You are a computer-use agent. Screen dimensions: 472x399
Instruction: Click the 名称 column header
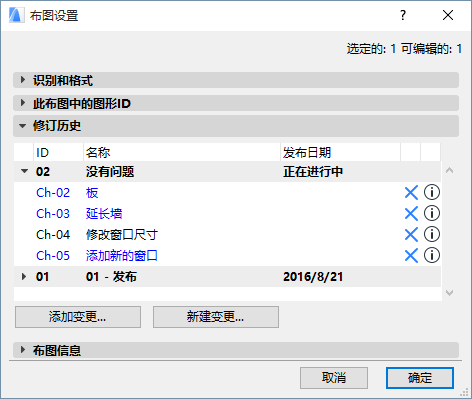click(182, 153)
